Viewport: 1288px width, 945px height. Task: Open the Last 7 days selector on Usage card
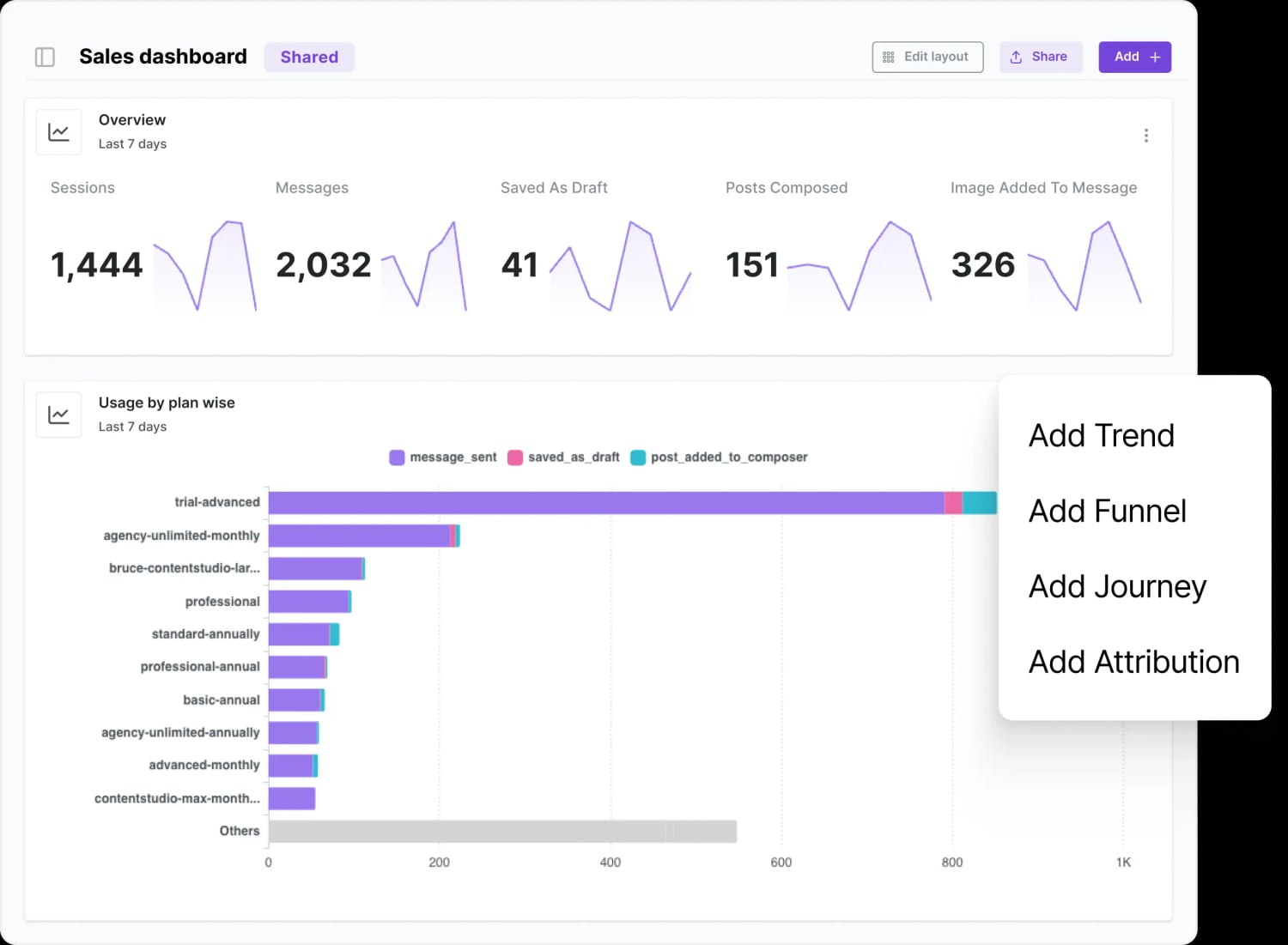click(x=132, y=426)
